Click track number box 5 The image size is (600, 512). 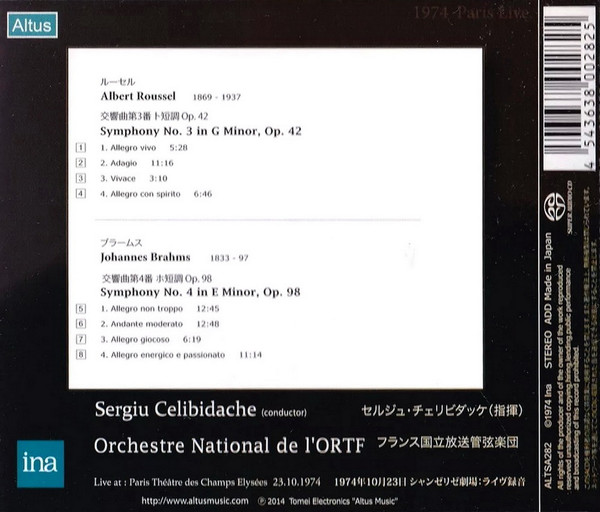[81, 308]
